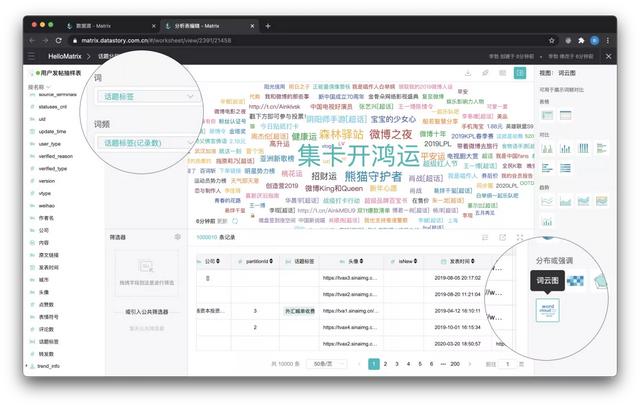The image size is (640, 407).
Task: Choose the fourth trend chart icon
Action: 602,201
